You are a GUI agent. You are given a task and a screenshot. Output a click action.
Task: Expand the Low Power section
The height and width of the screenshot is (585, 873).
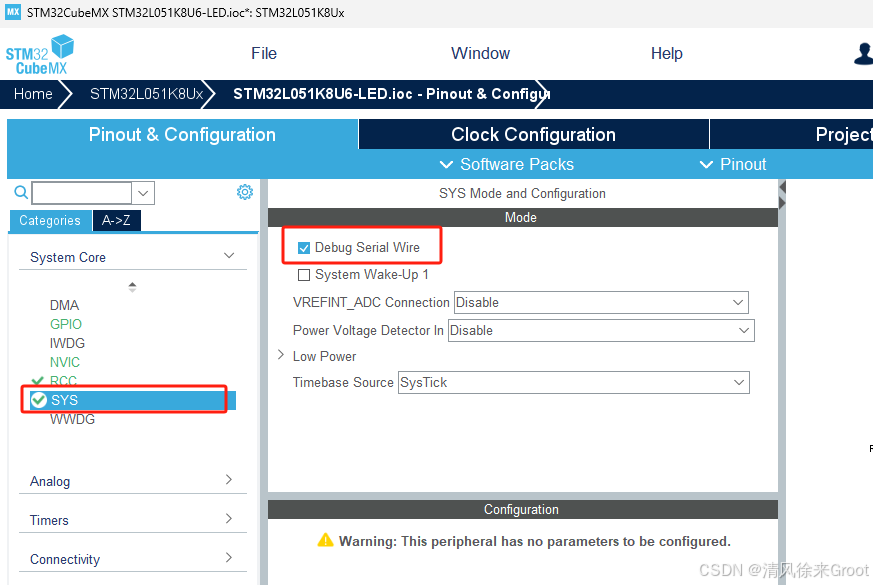pos(281,355)
